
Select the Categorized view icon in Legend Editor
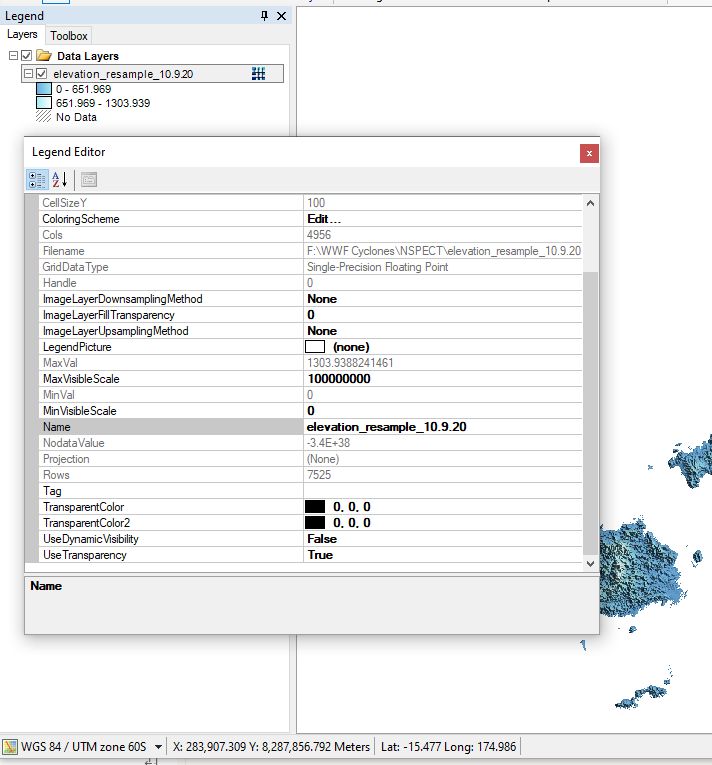click(37, 180)
